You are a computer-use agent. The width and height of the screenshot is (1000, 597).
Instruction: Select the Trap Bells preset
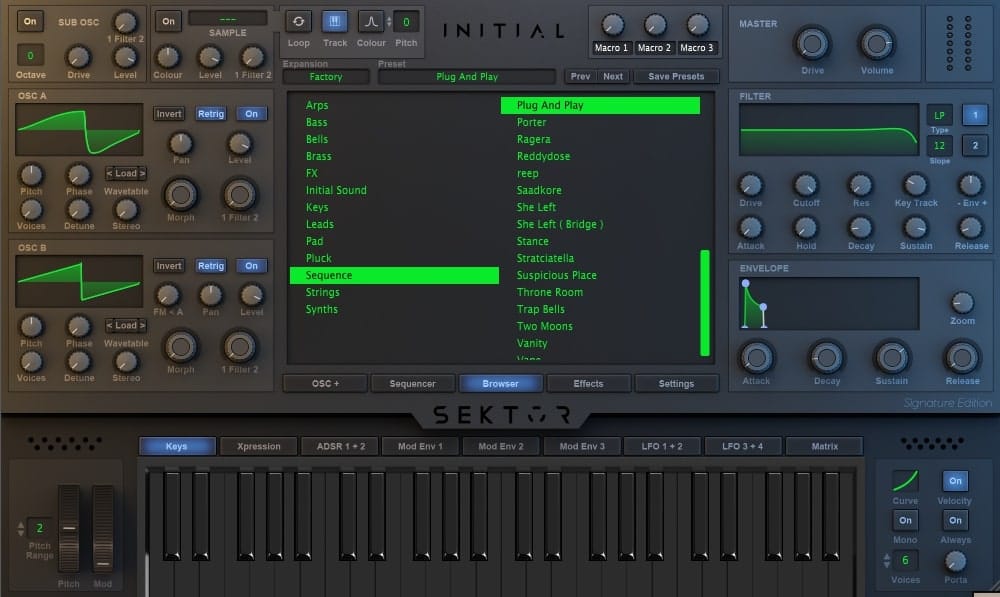(x=541, y=309)
